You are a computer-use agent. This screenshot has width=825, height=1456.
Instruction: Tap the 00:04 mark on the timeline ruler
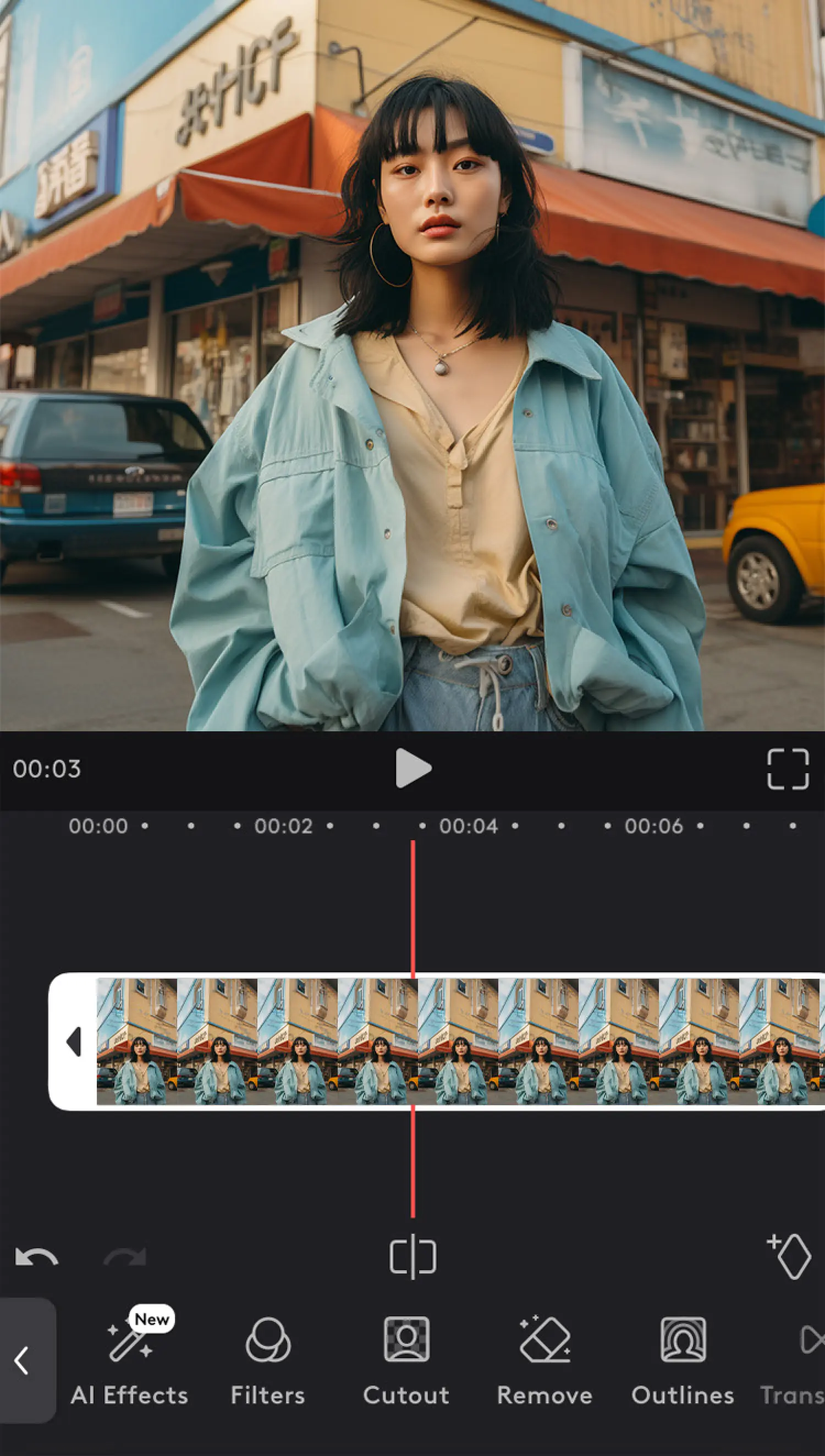point(469,826)
